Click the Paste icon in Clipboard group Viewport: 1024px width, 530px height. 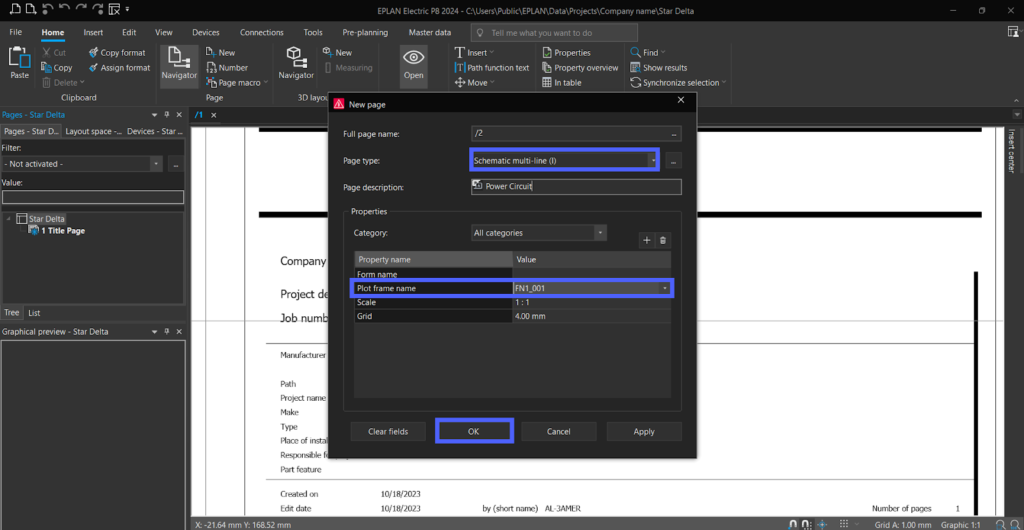pyautogui.click(x=19, y=57)
